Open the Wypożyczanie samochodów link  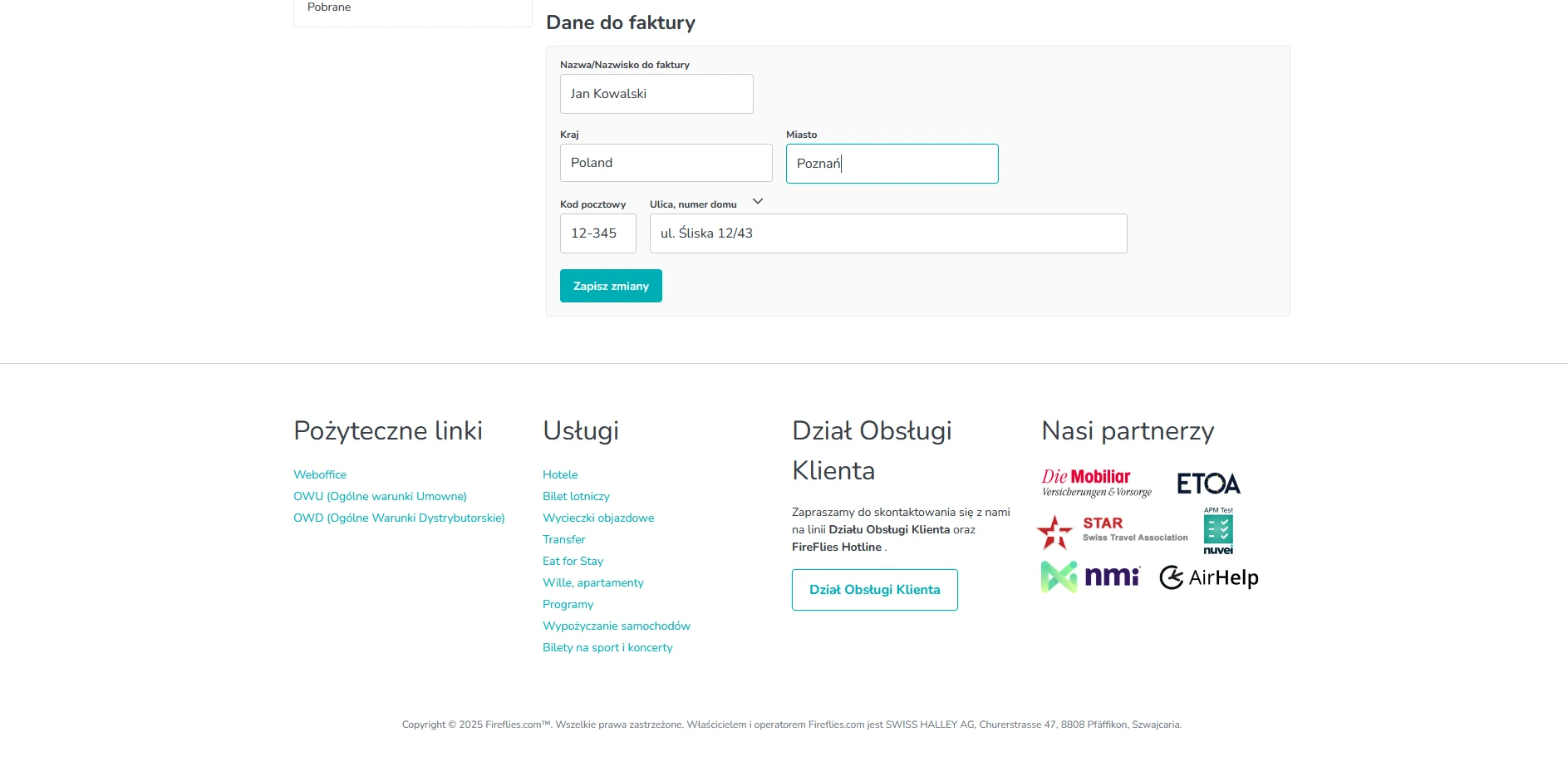point(616,626)
